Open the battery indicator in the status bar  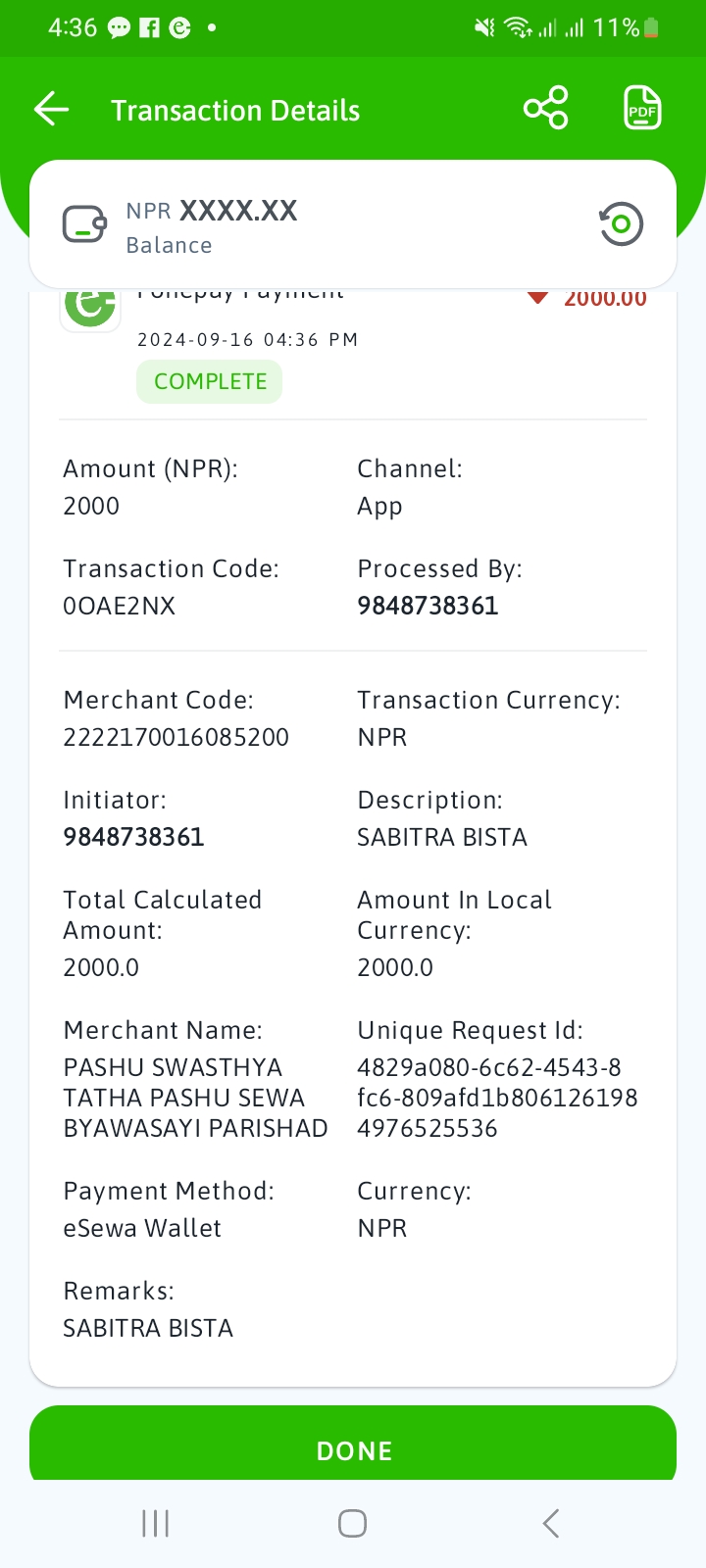click(x=651, y=27)
